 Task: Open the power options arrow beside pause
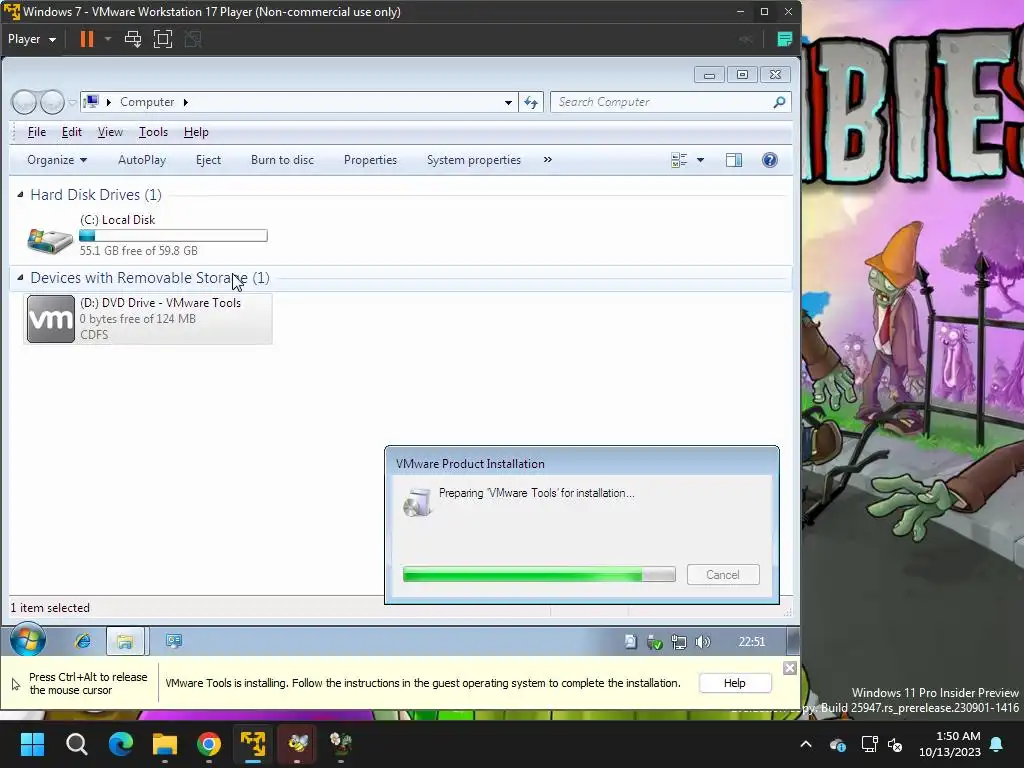click(x=108, y=39)
